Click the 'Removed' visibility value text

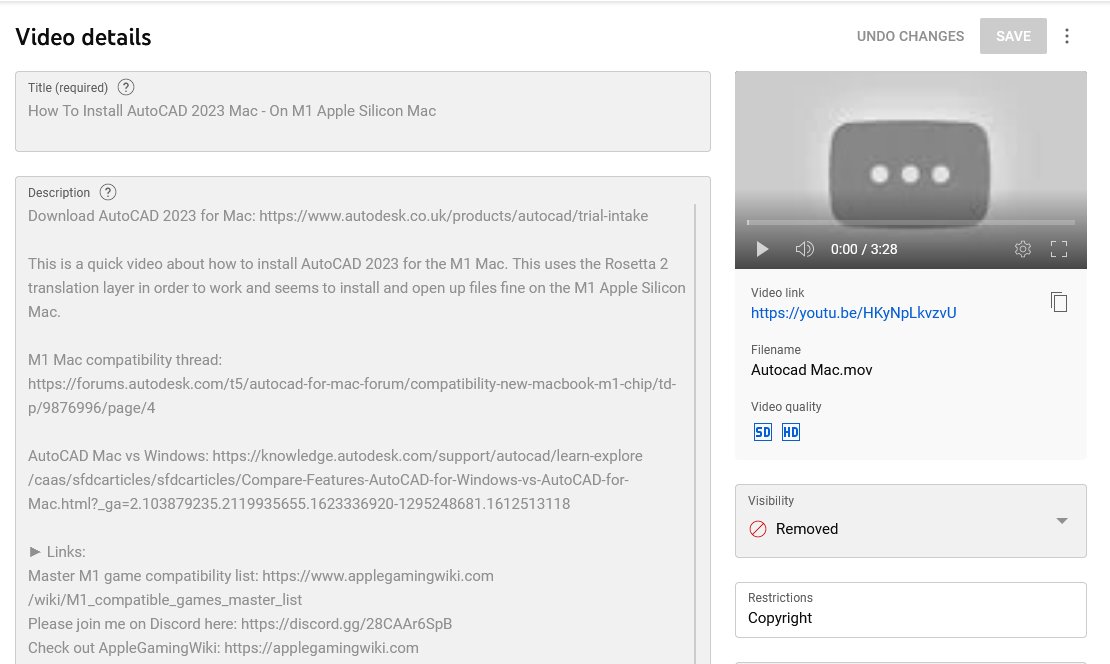[806, 529]
